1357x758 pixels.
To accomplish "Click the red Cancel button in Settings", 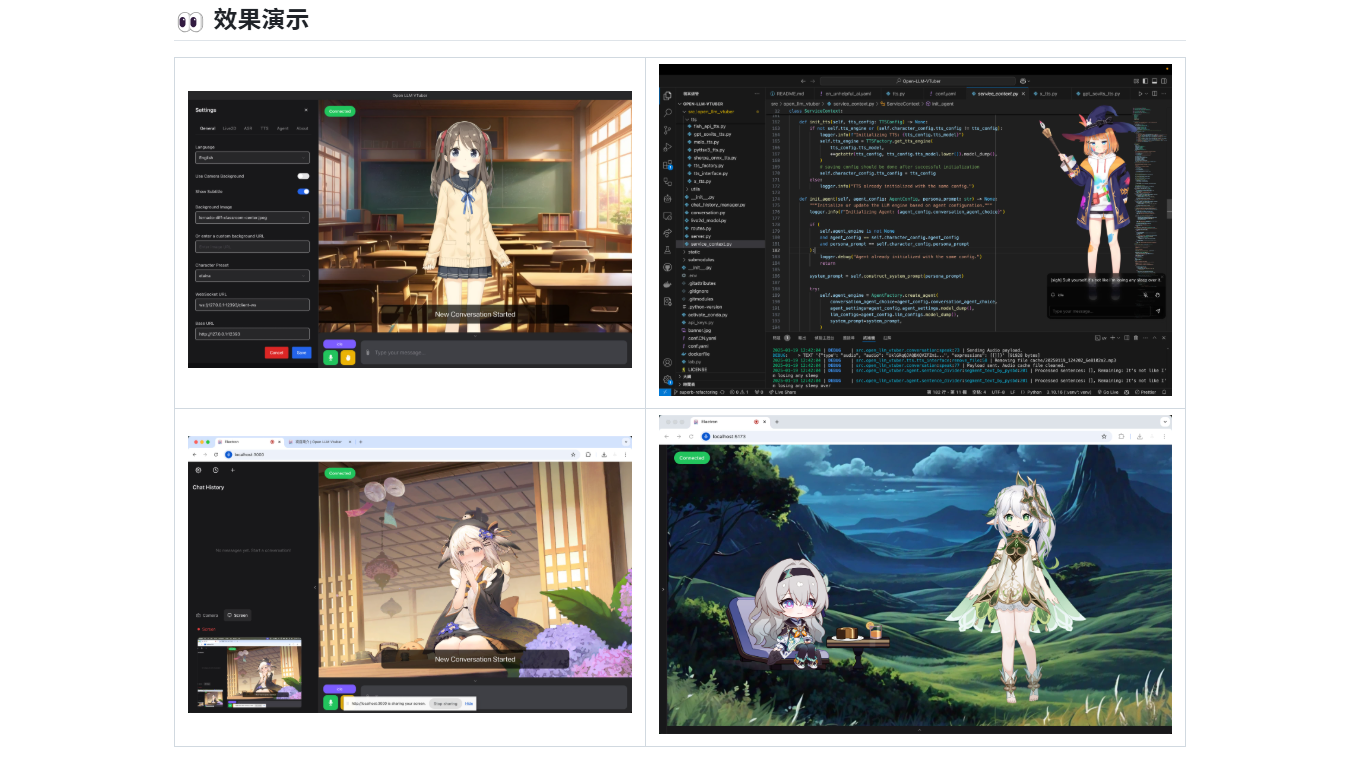I will [x=276, y=352].
